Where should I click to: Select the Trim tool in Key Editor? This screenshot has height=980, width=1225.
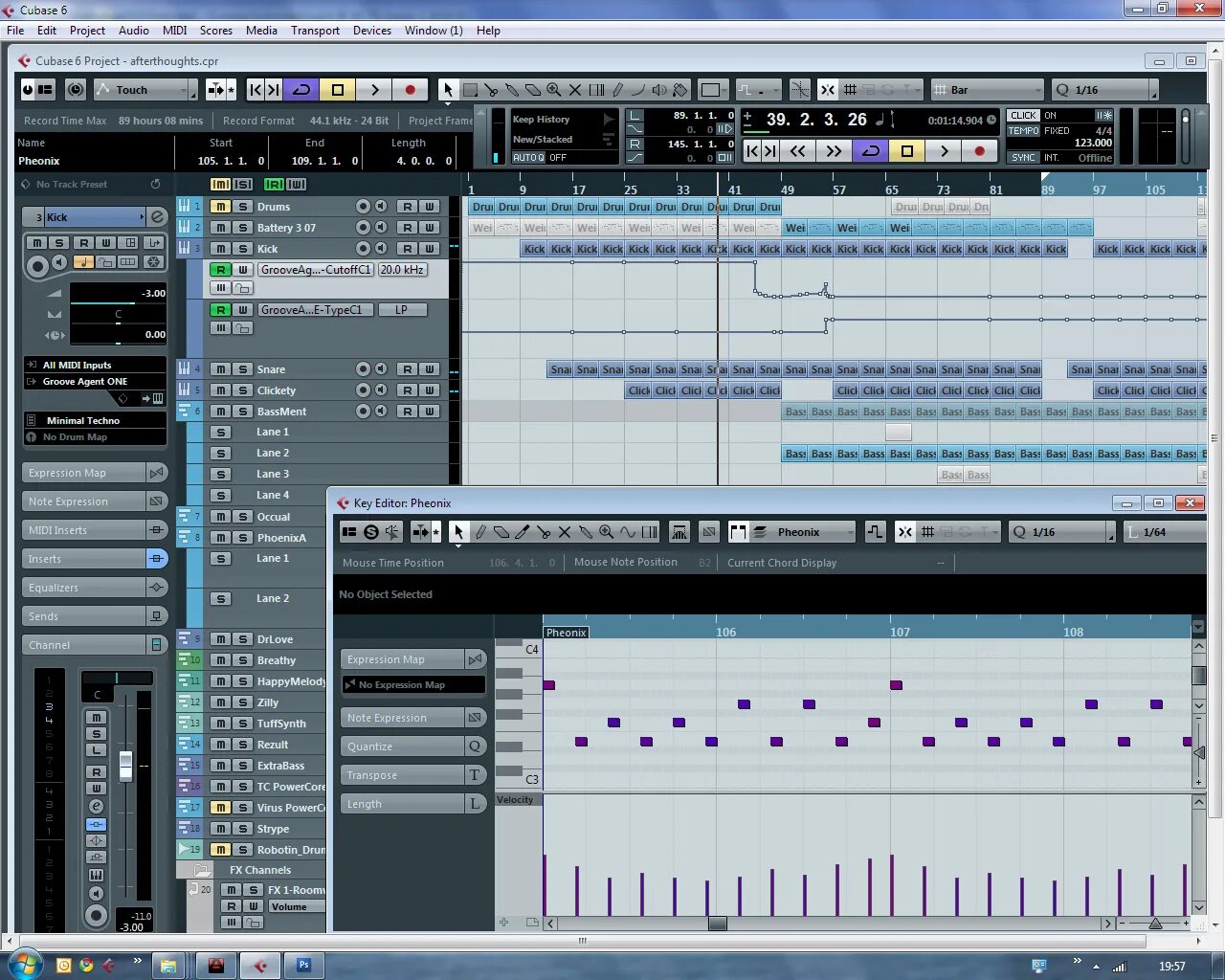tap(523, 532)
